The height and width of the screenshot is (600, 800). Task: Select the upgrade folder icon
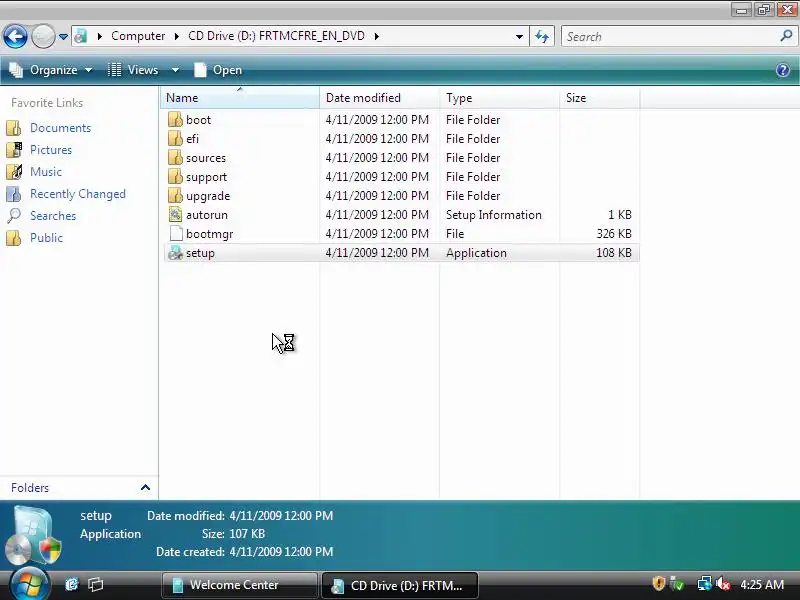point(175,195)
